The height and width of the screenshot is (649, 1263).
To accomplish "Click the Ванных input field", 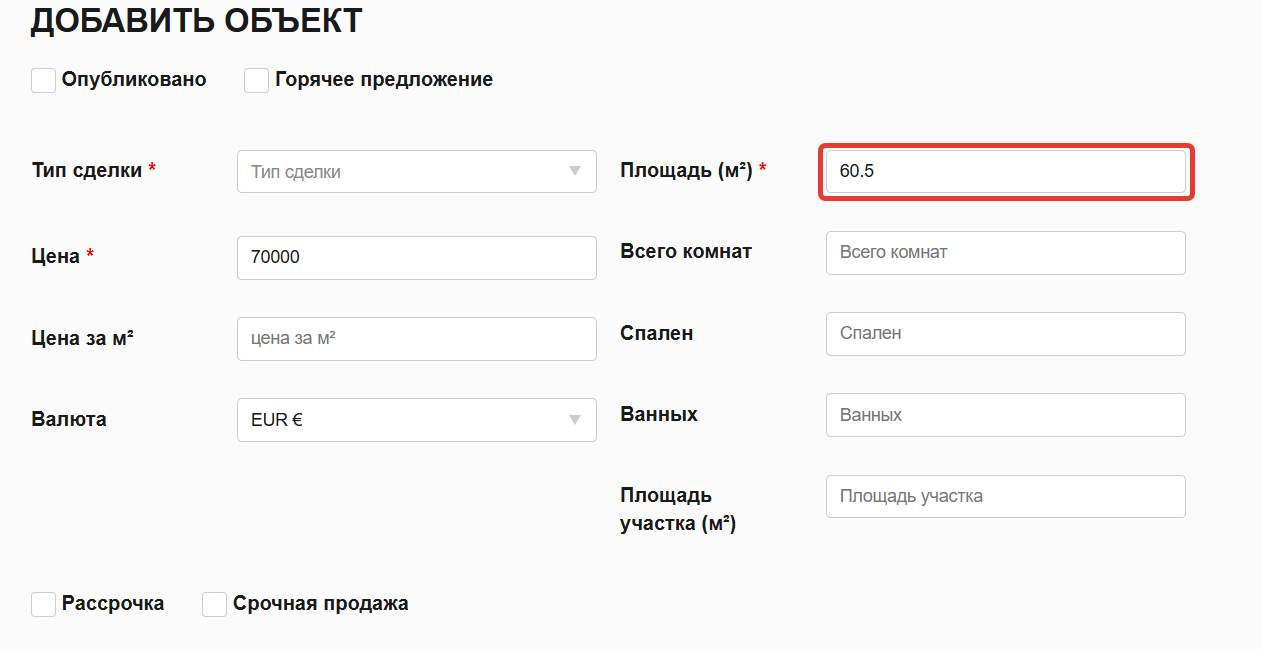I will (x=1006, y=414).
